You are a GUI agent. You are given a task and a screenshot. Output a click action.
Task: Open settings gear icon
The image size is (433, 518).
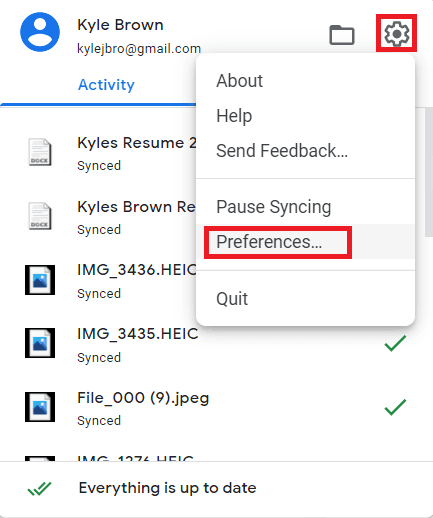[x=396, y=33]
